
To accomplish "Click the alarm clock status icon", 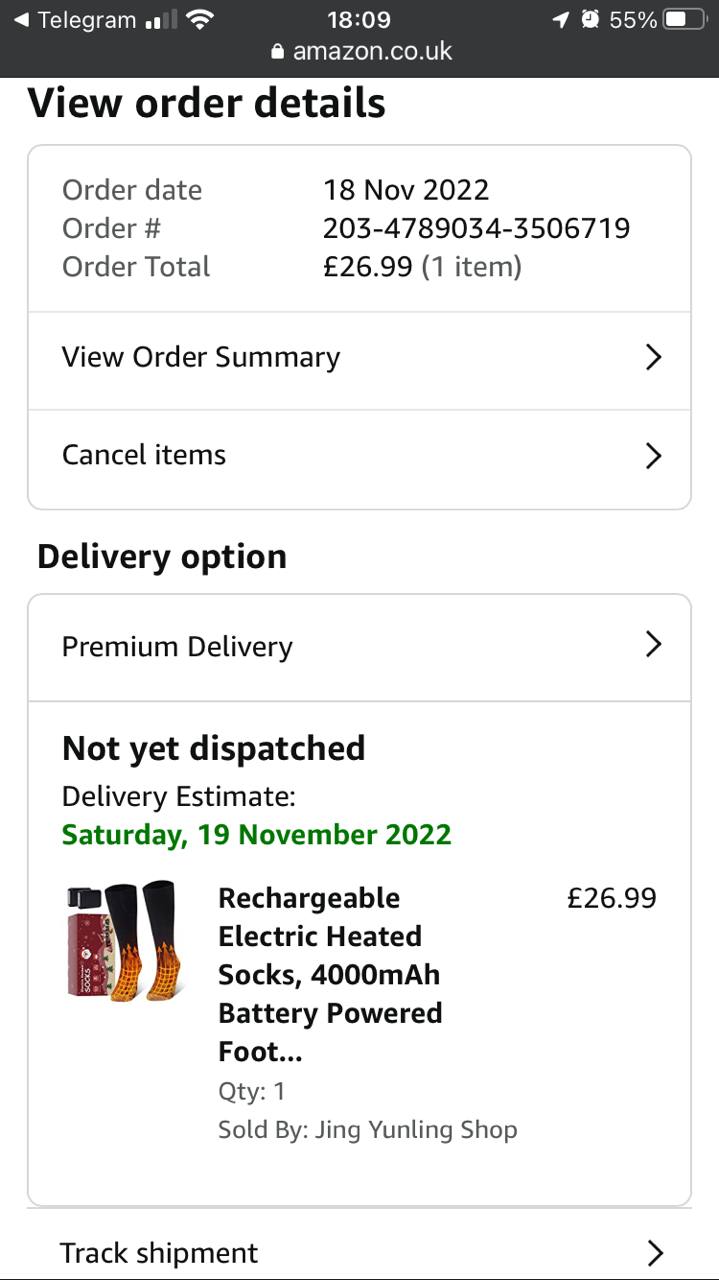I will pos(590,20).
